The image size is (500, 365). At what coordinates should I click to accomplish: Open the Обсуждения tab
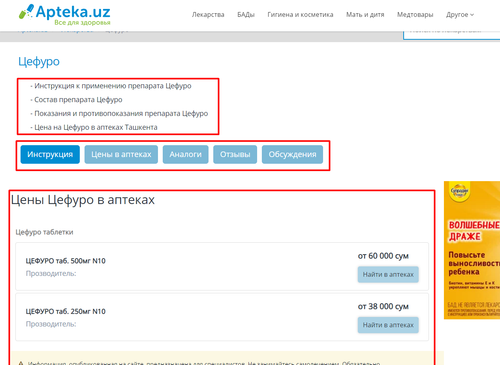[292, 154]
